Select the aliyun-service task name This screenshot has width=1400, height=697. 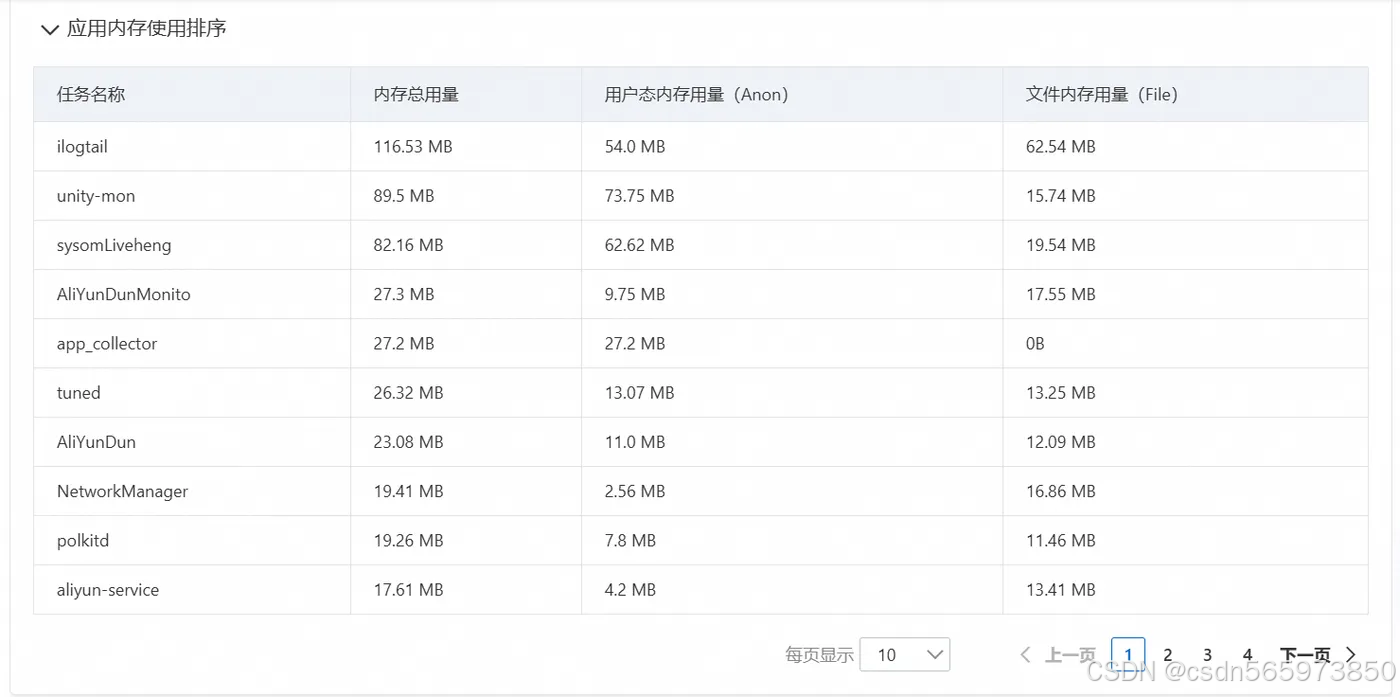(x=108, y=590)
